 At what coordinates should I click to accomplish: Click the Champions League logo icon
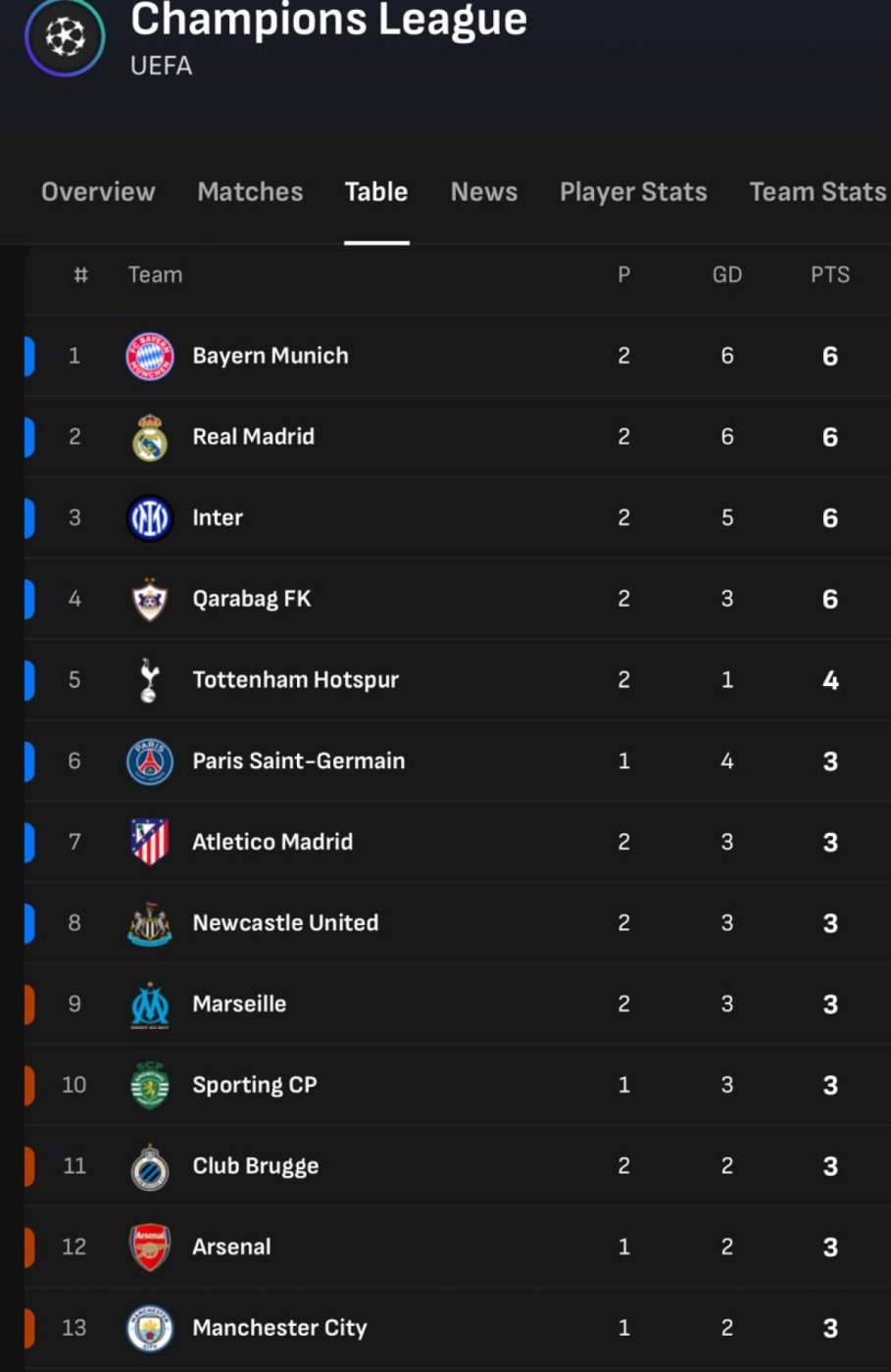coord(65,37)
